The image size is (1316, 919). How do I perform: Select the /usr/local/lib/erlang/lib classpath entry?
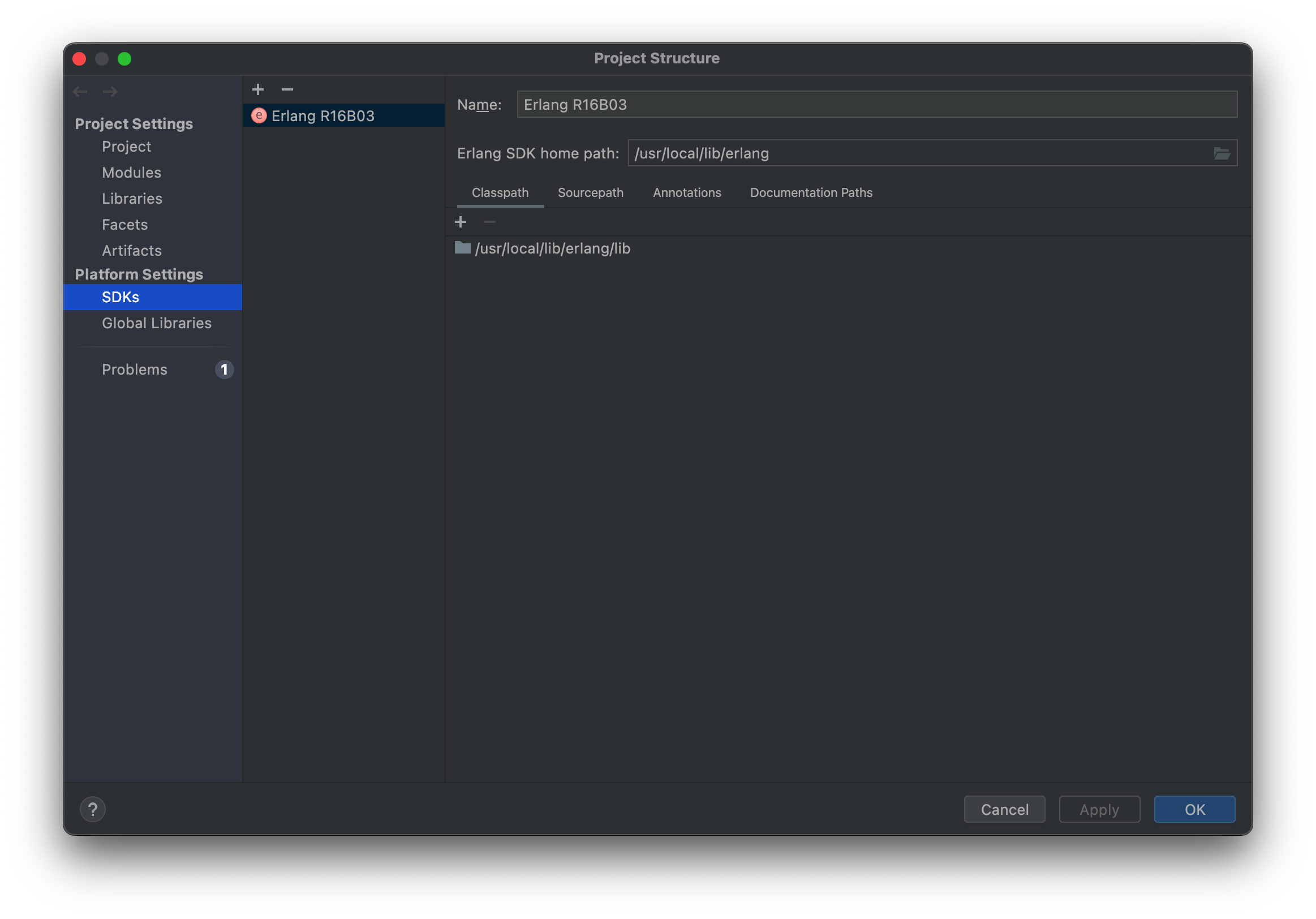click(x=553, y=248)
